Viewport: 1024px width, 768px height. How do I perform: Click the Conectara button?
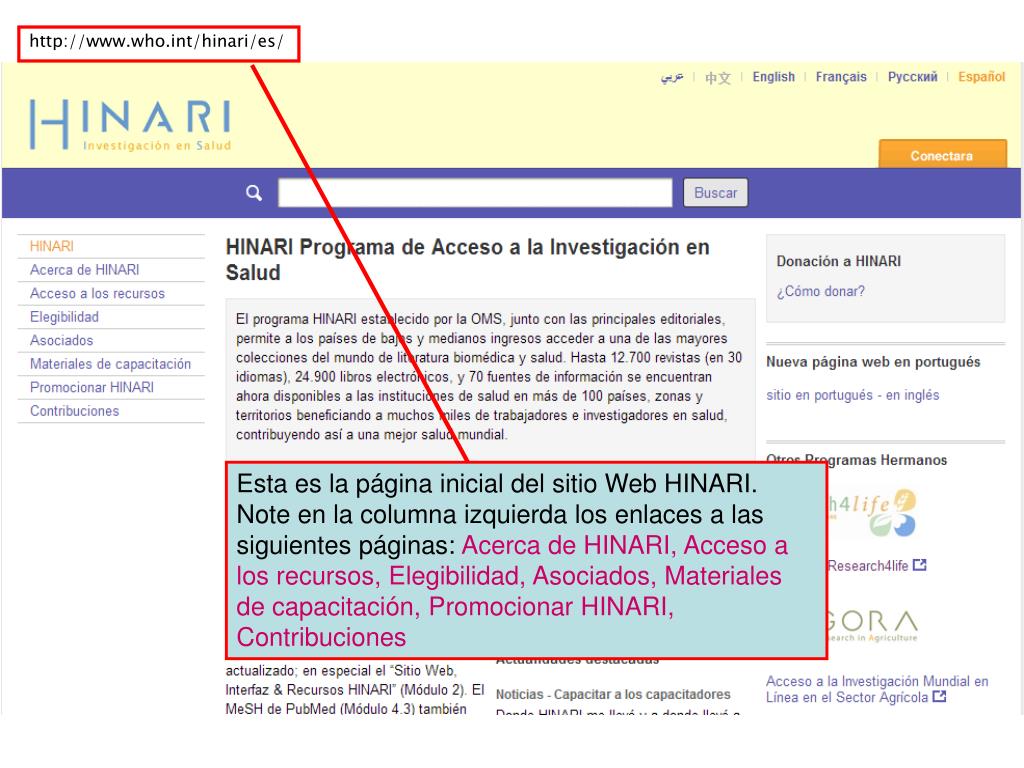pos(942,155)
